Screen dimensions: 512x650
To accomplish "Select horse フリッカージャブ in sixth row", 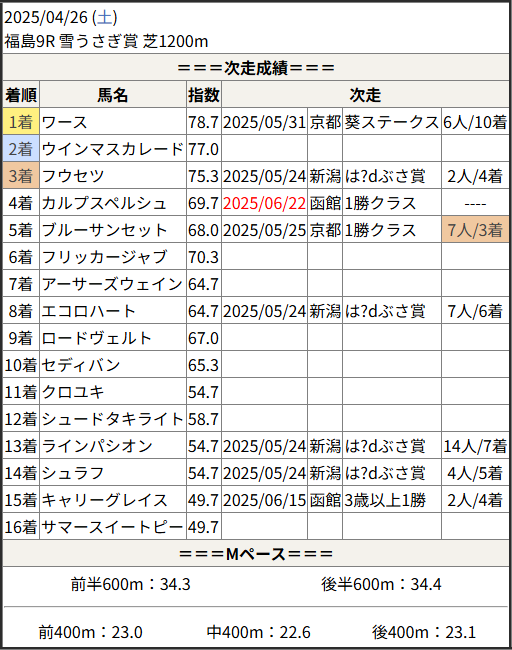I will [x=104, y=257].
